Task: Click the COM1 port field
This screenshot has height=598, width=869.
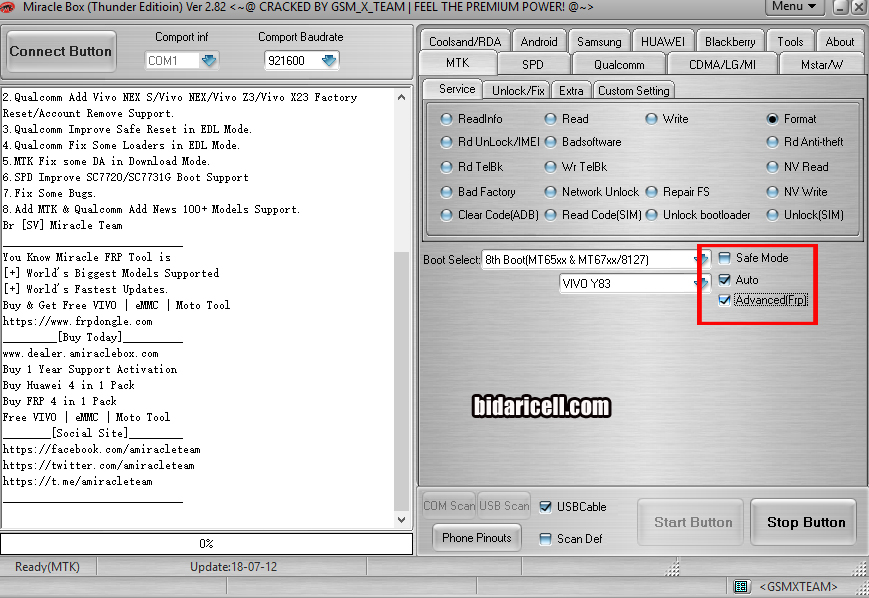Action: (172, 60)
